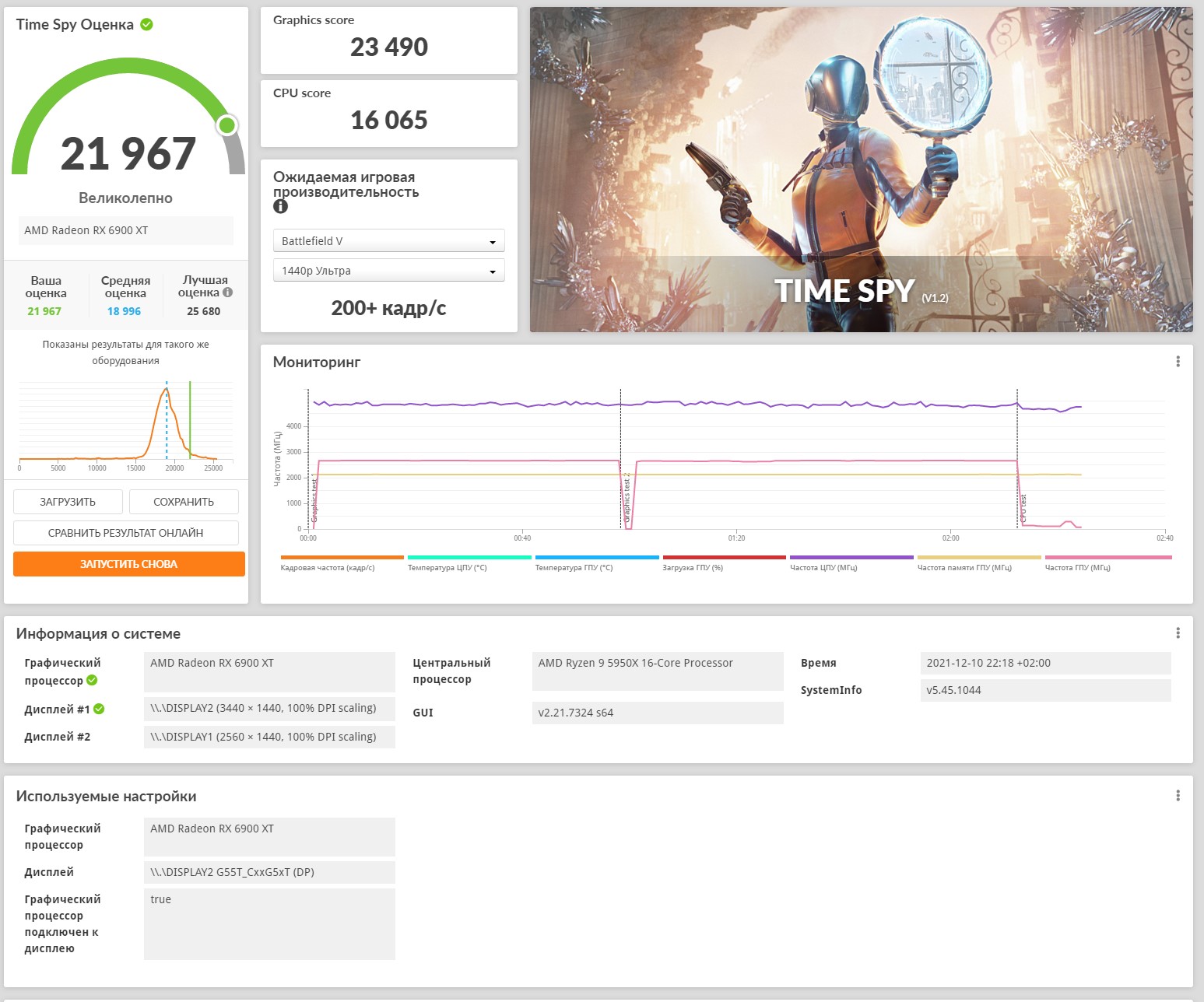Click the CPU test marker in the monitoring chart
This screenshot has height=1002, width=1204.
[1023, 509]
